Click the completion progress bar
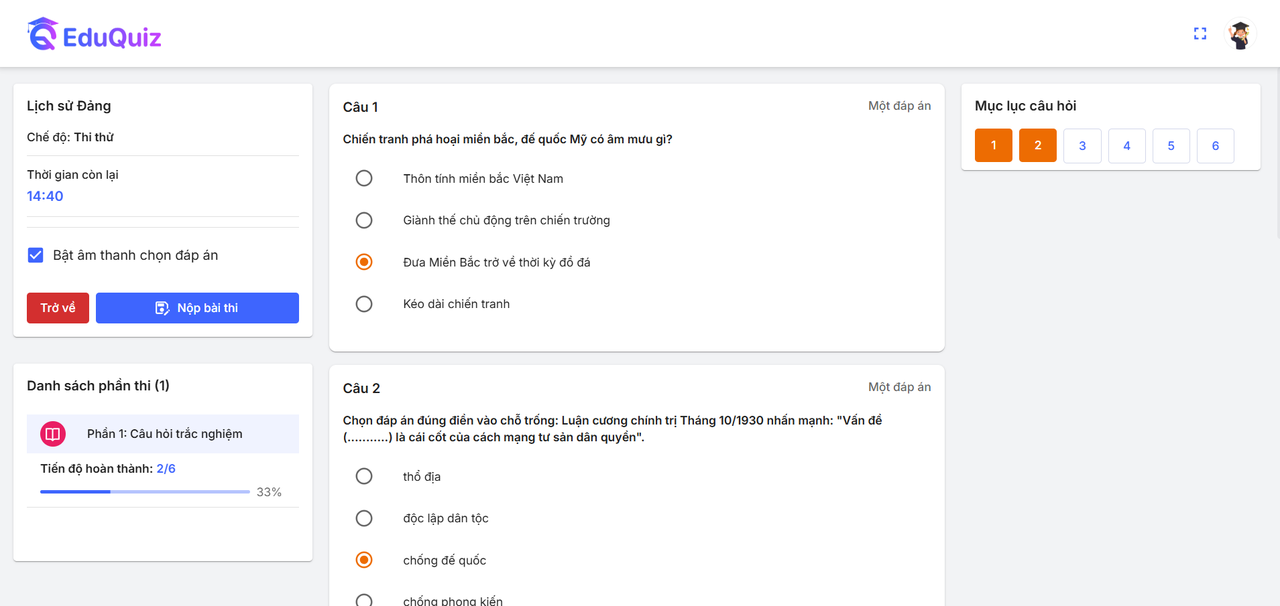The image size is (1280, 606). click(145, 492)
